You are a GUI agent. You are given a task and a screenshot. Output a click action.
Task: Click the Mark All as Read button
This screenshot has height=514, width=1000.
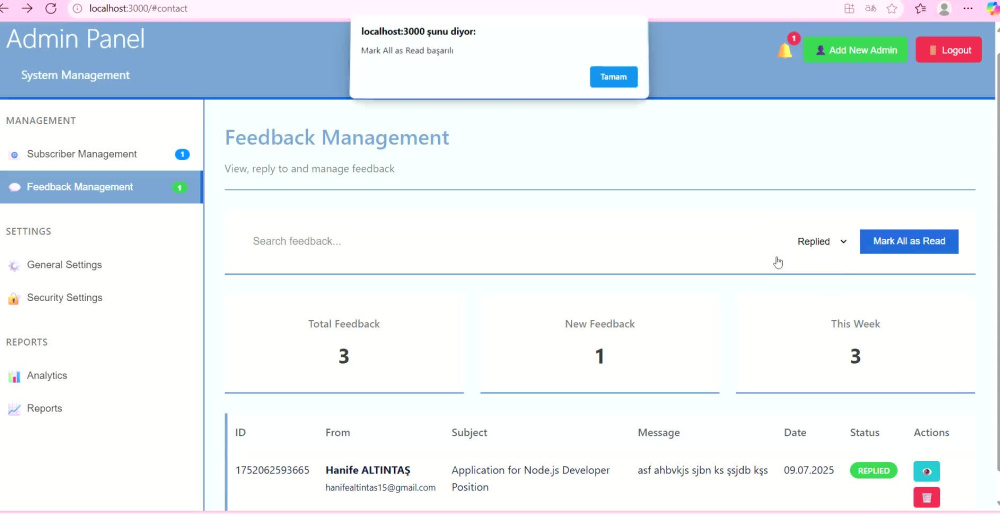click(909, 242)
